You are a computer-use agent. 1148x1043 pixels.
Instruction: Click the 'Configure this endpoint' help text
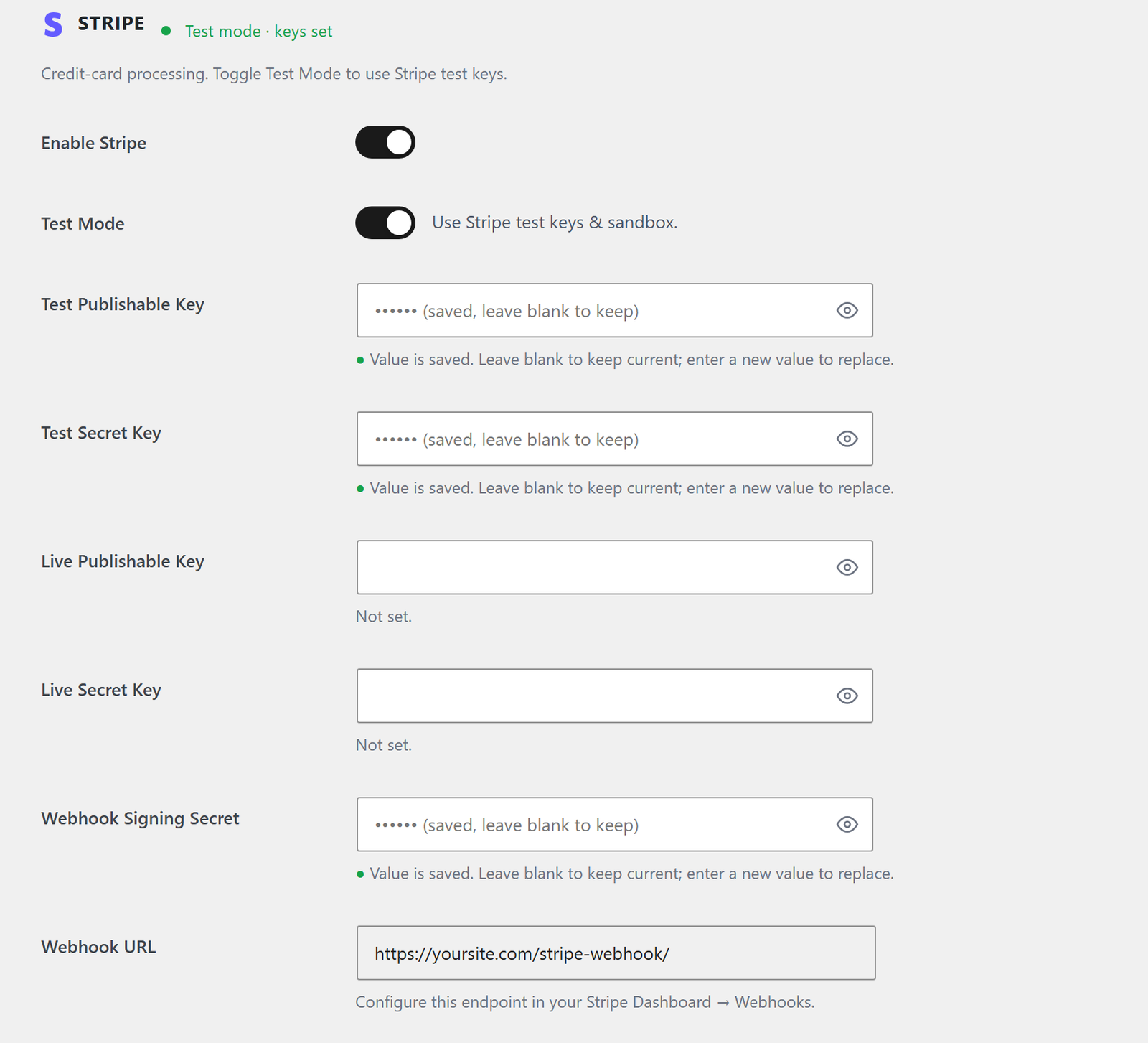pos(585,1002)
